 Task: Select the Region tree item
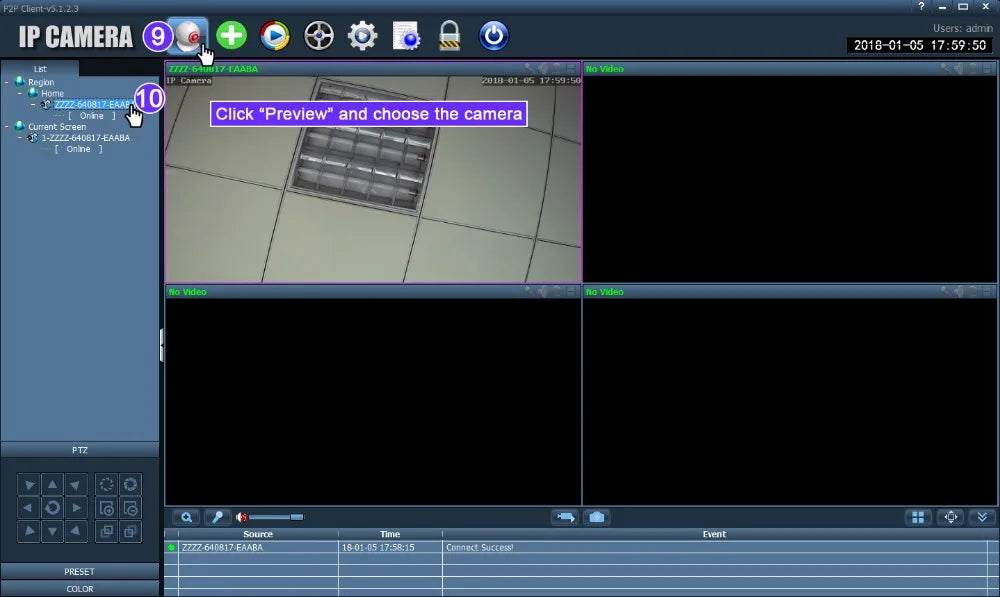[41, 82]
